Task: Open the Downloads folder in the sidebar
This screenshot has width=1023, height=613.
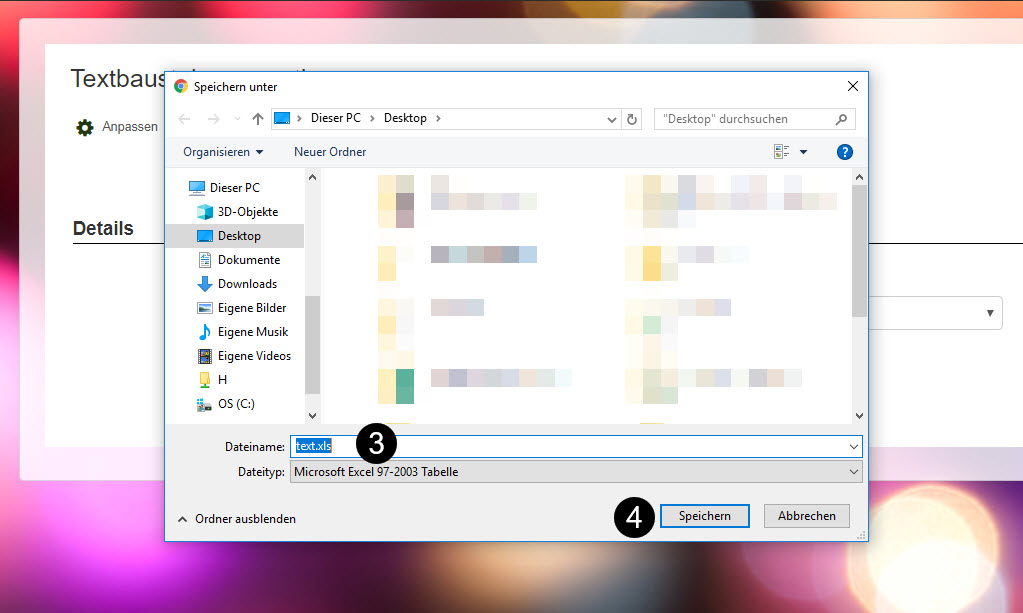Action: tap(247, 284)
